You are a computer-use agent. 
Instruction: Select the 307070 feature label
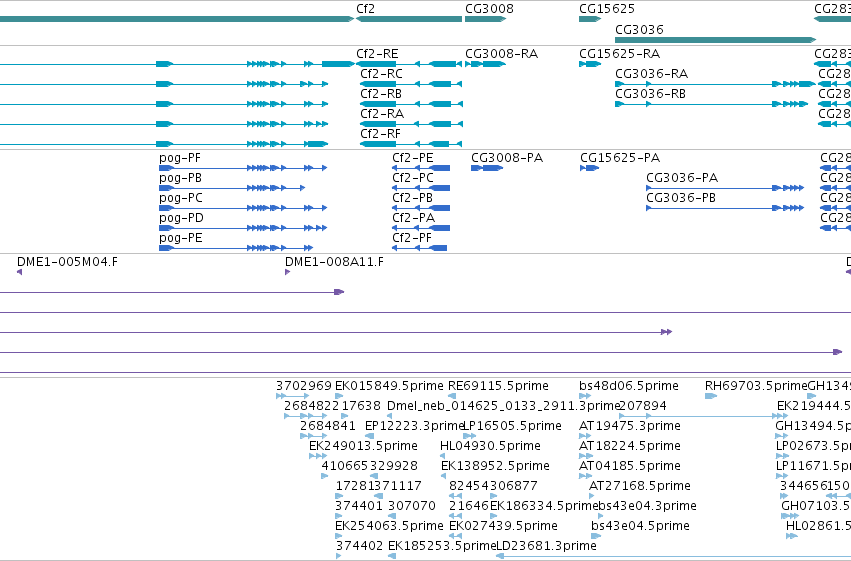(x=412, y=506)
